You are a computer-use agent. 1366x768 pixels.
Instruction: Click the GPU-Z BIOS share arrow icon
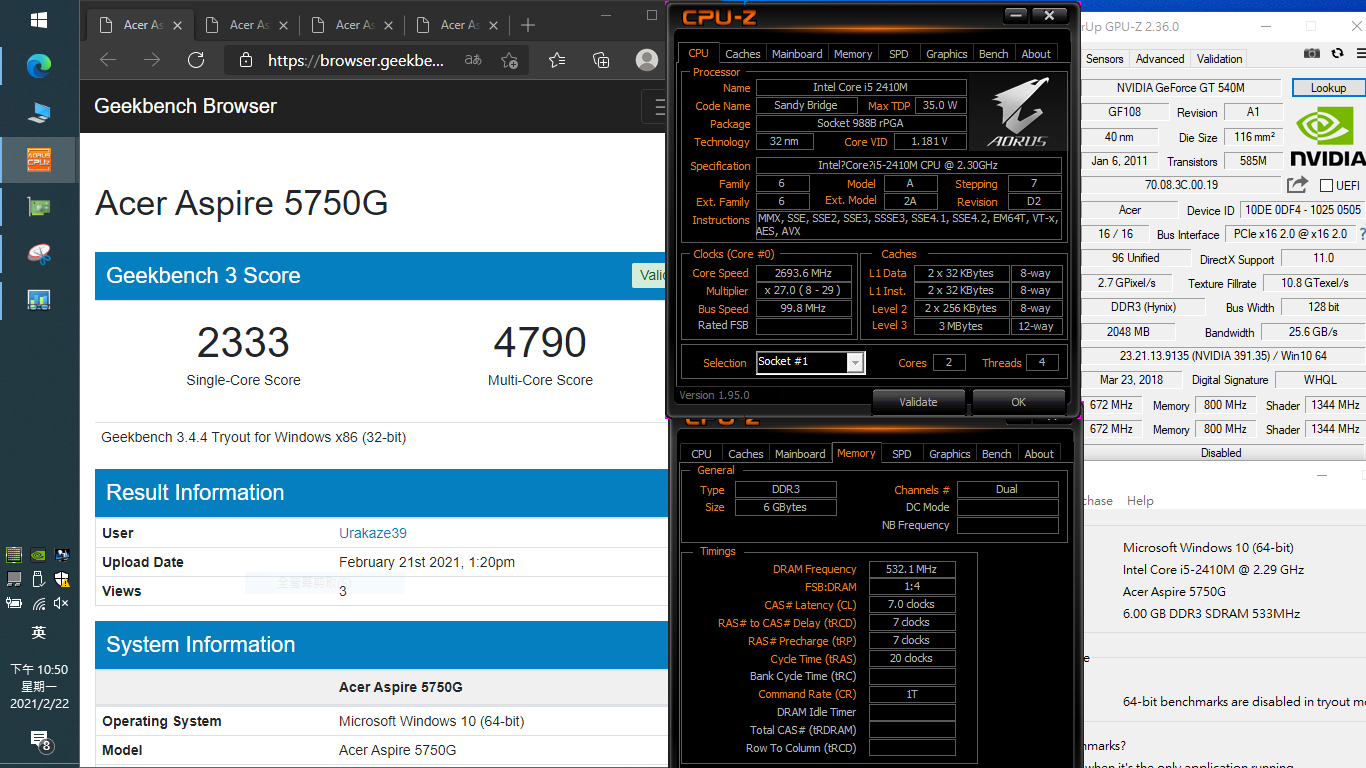pos(1297,184)
